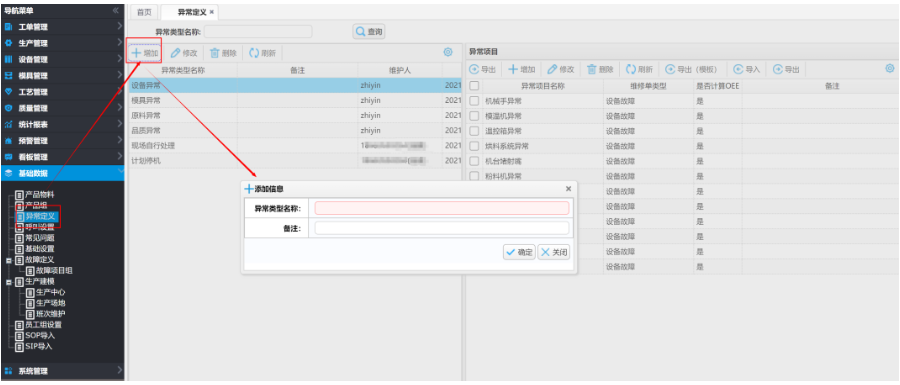Open 生产中心 in the tree
900x385 pixels.
pos(51,292)
